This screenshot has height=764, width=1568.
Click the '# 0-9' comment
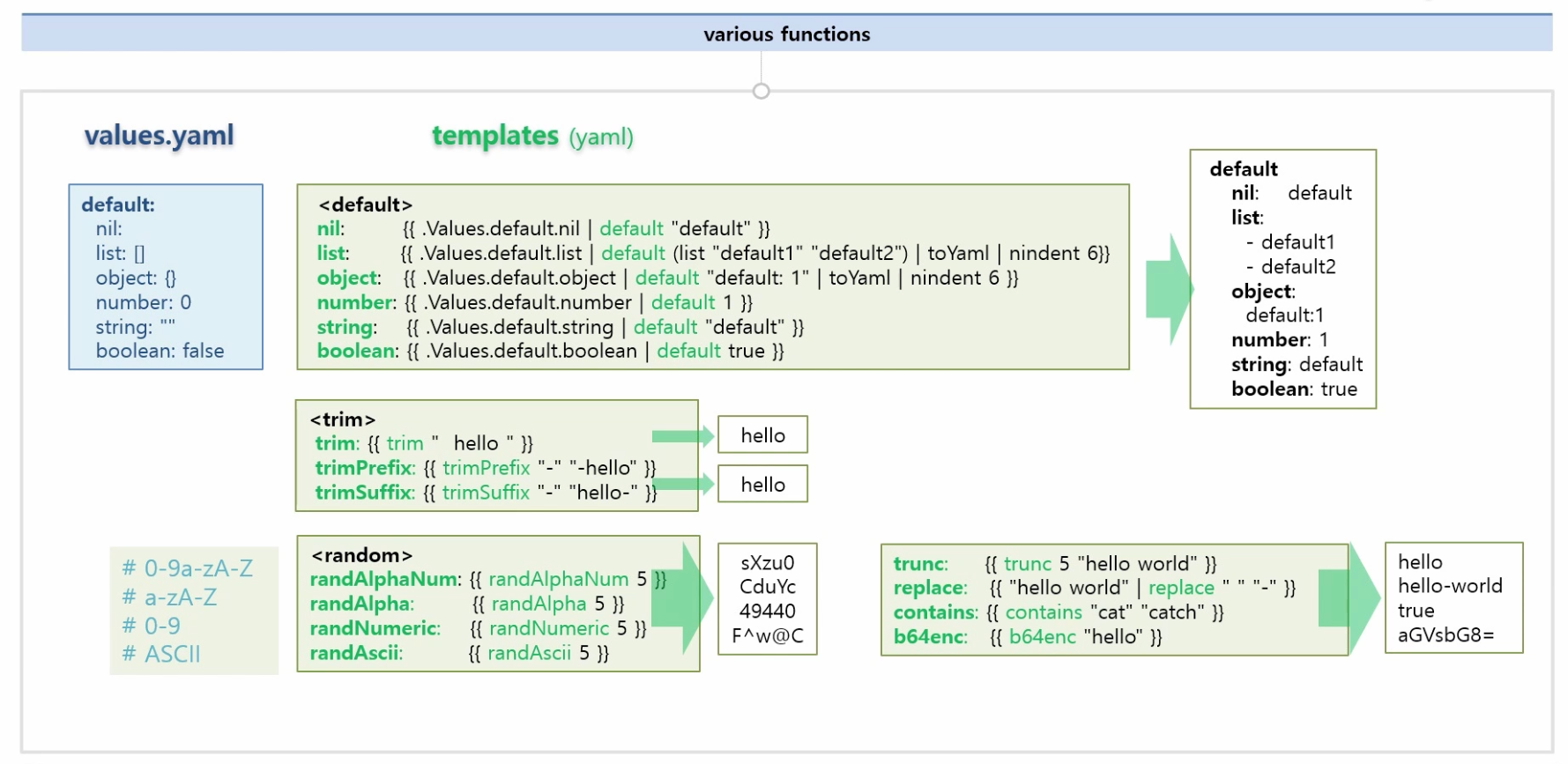pos(151,626)
